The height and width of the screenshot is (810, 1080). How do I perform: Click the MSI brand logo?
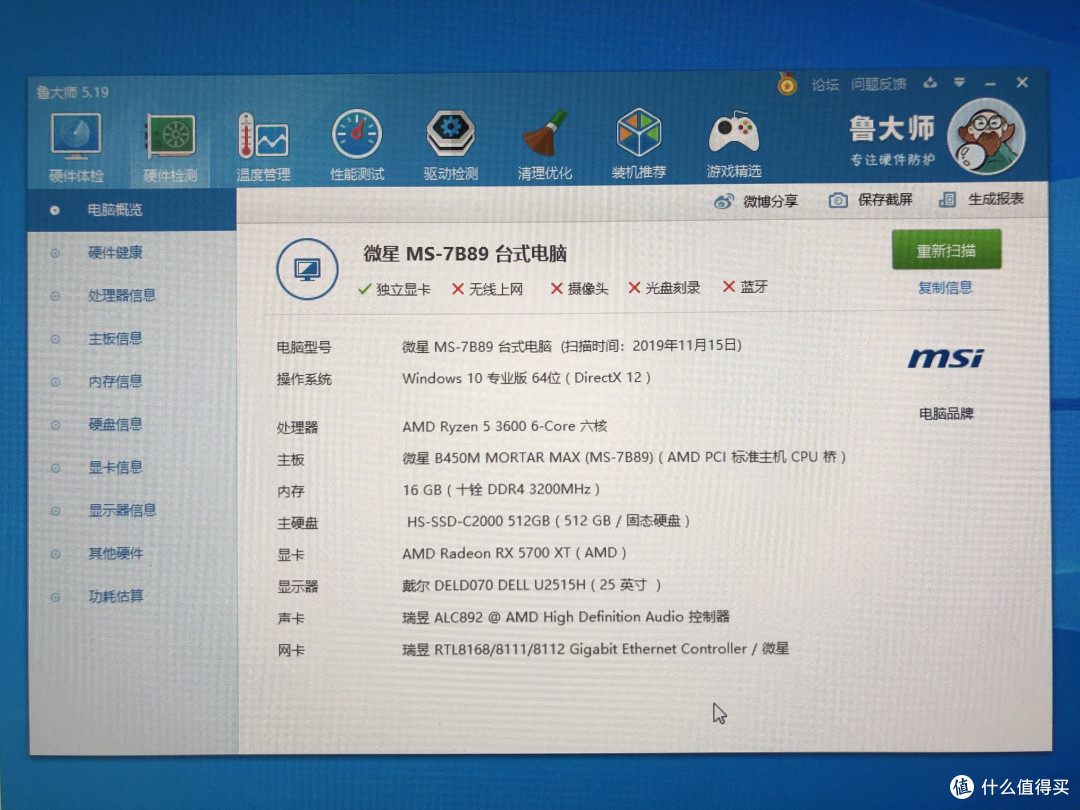click(x=945, y=358)
